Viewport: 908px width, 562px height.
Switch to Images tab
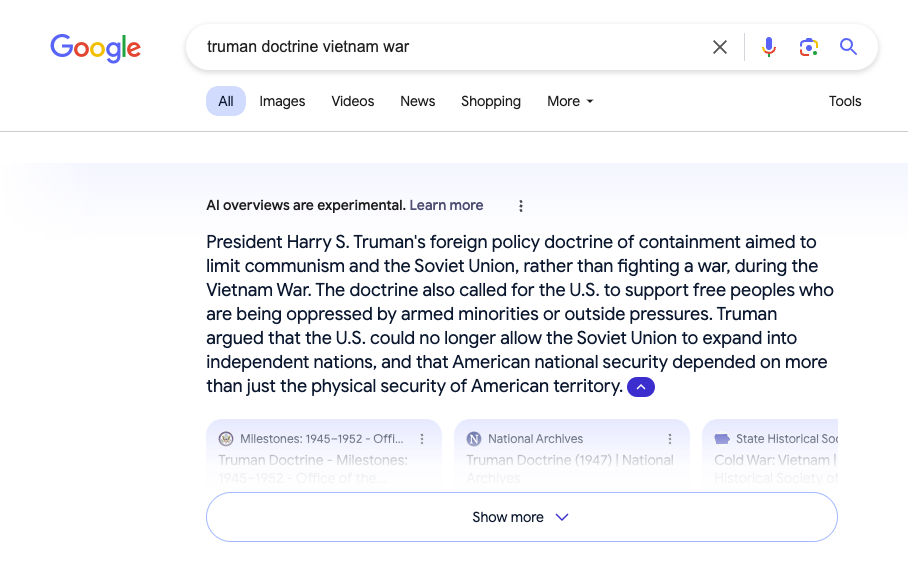pyautogui.click(x=282, y=101)
